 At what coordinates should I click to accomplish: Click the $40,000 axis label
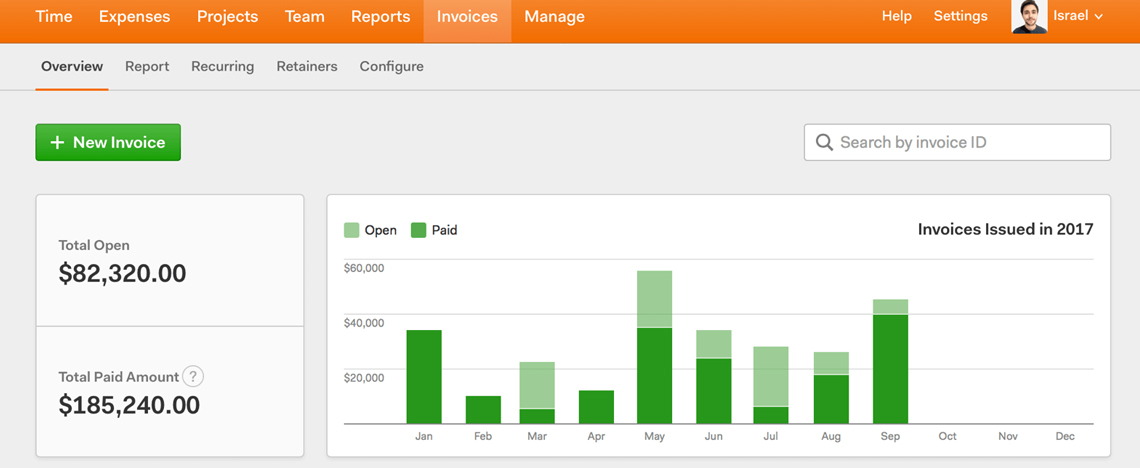364,323
